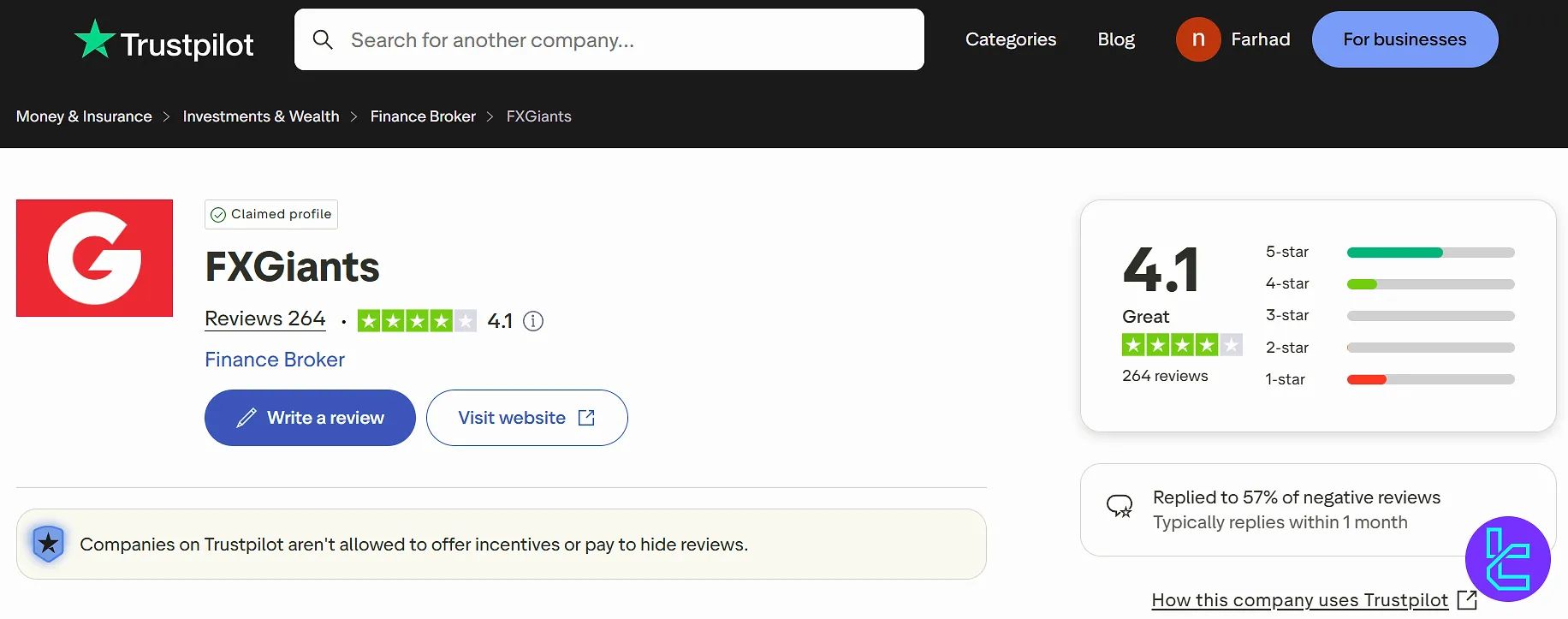Image resolution: width=1568 pixels, height=619 pixels.
Task: Click the Typically replies within 1 month text
Action: tap(1280, 522)
